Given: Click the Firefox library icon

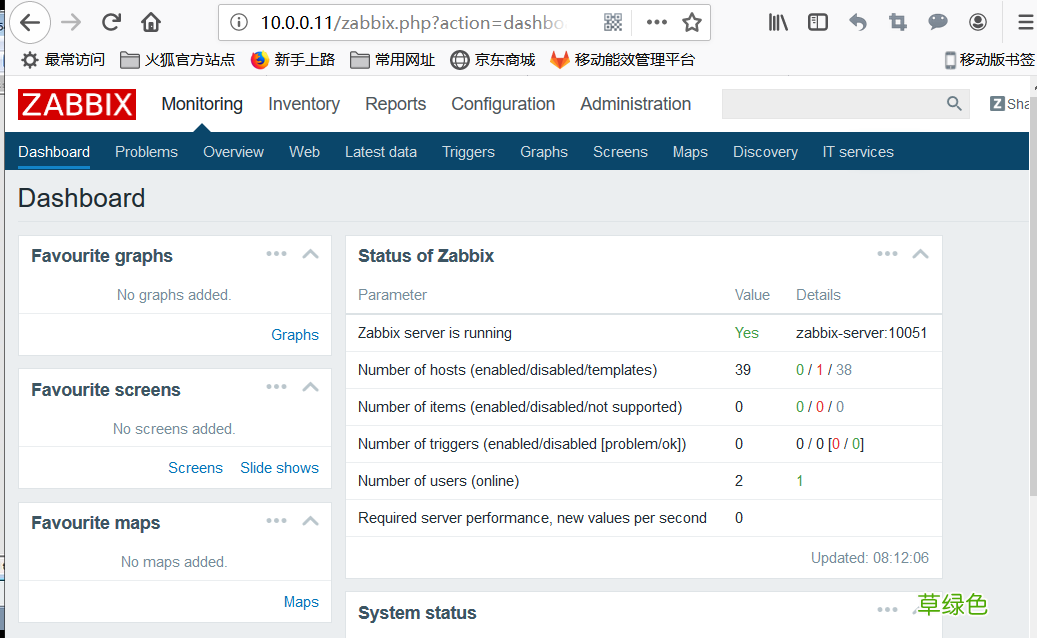Looking at the screenshot, I should (778, 21).
